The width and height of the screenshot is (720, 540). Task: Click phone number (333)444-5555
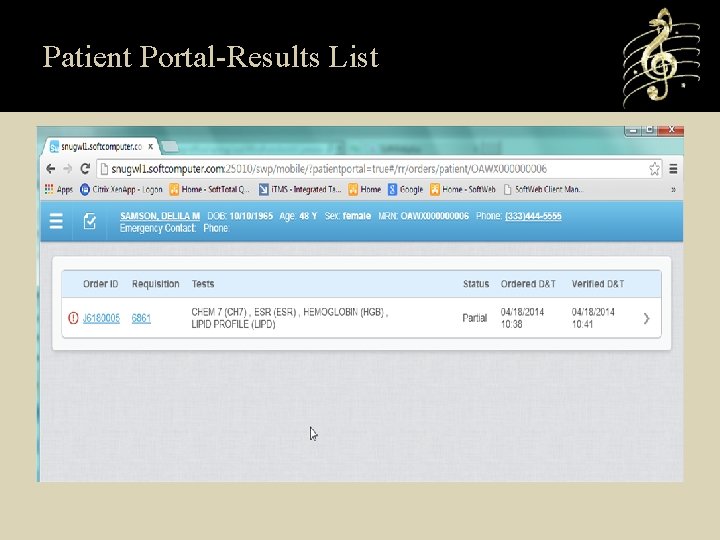point(533,216)
